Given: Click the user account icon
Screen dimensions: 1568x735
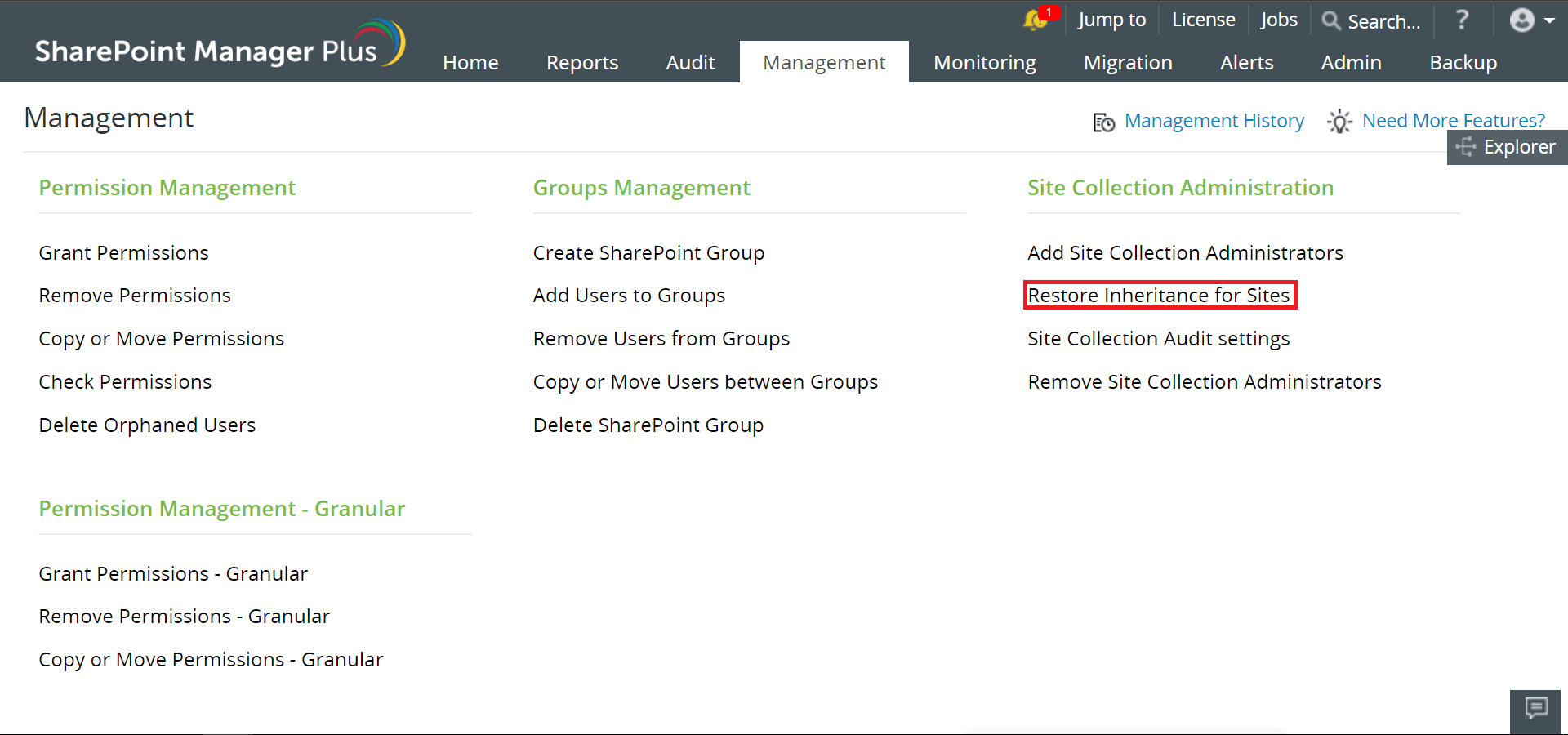Looking at the screenshot, I should tap(1521, 20).
